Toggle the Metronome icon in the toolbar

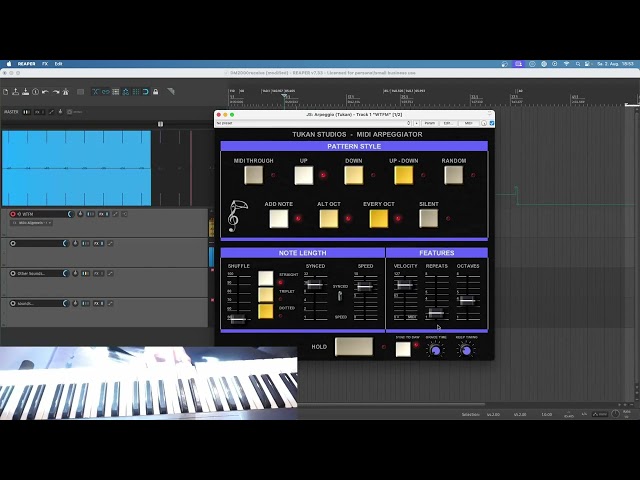(65, 92)
